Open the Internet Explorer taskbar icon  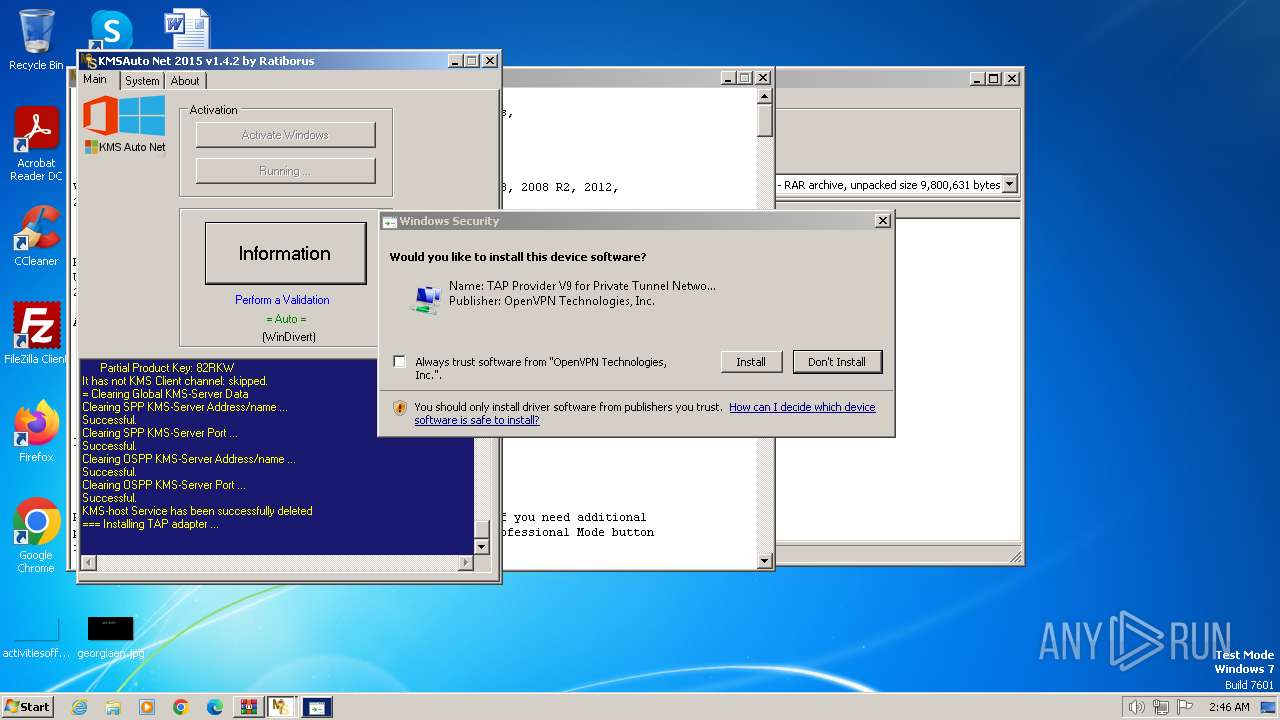[x=79, y=707]
